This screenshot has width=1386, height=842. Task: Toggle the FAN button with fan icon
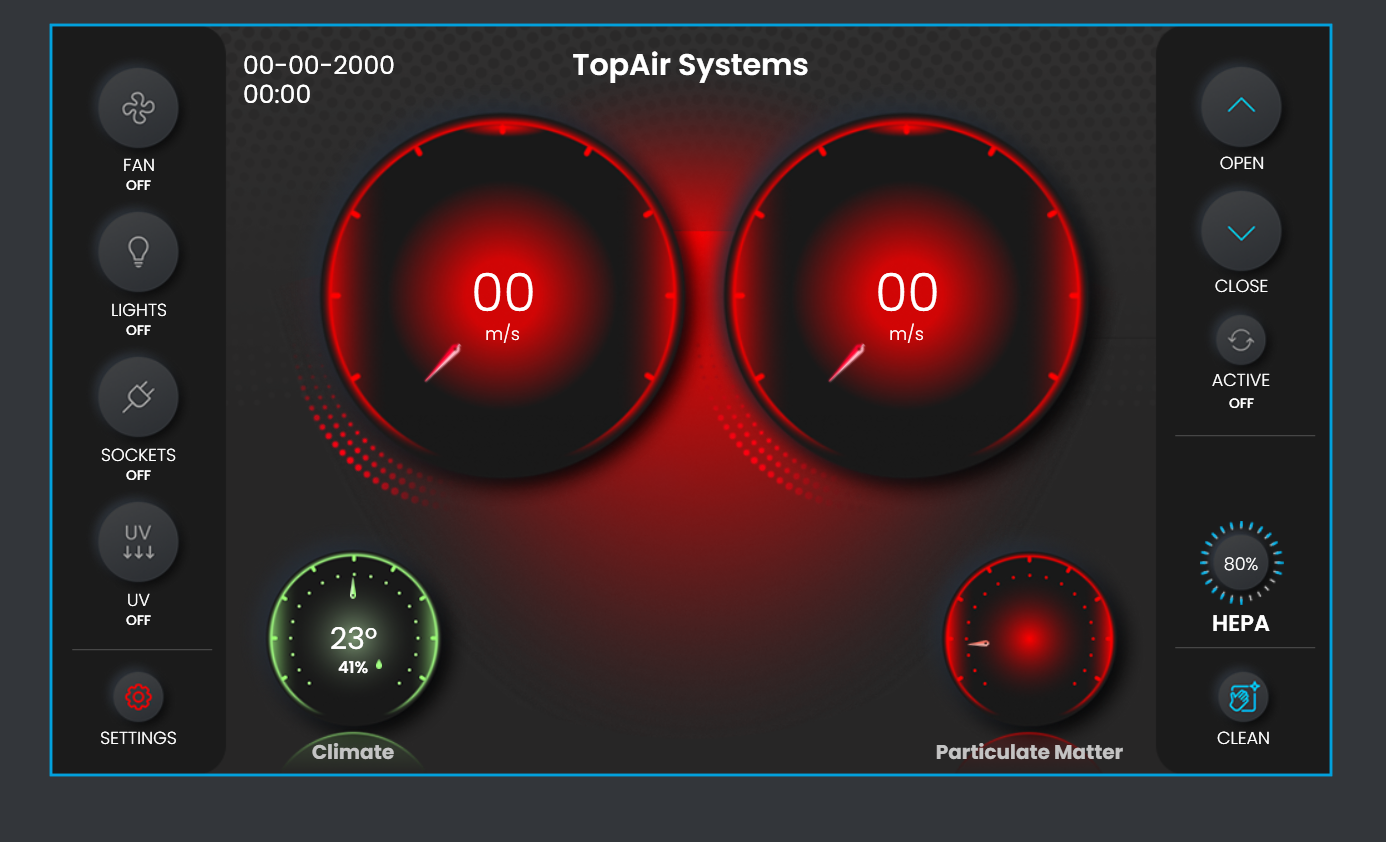pyautogui.click(x=138, y=108)
